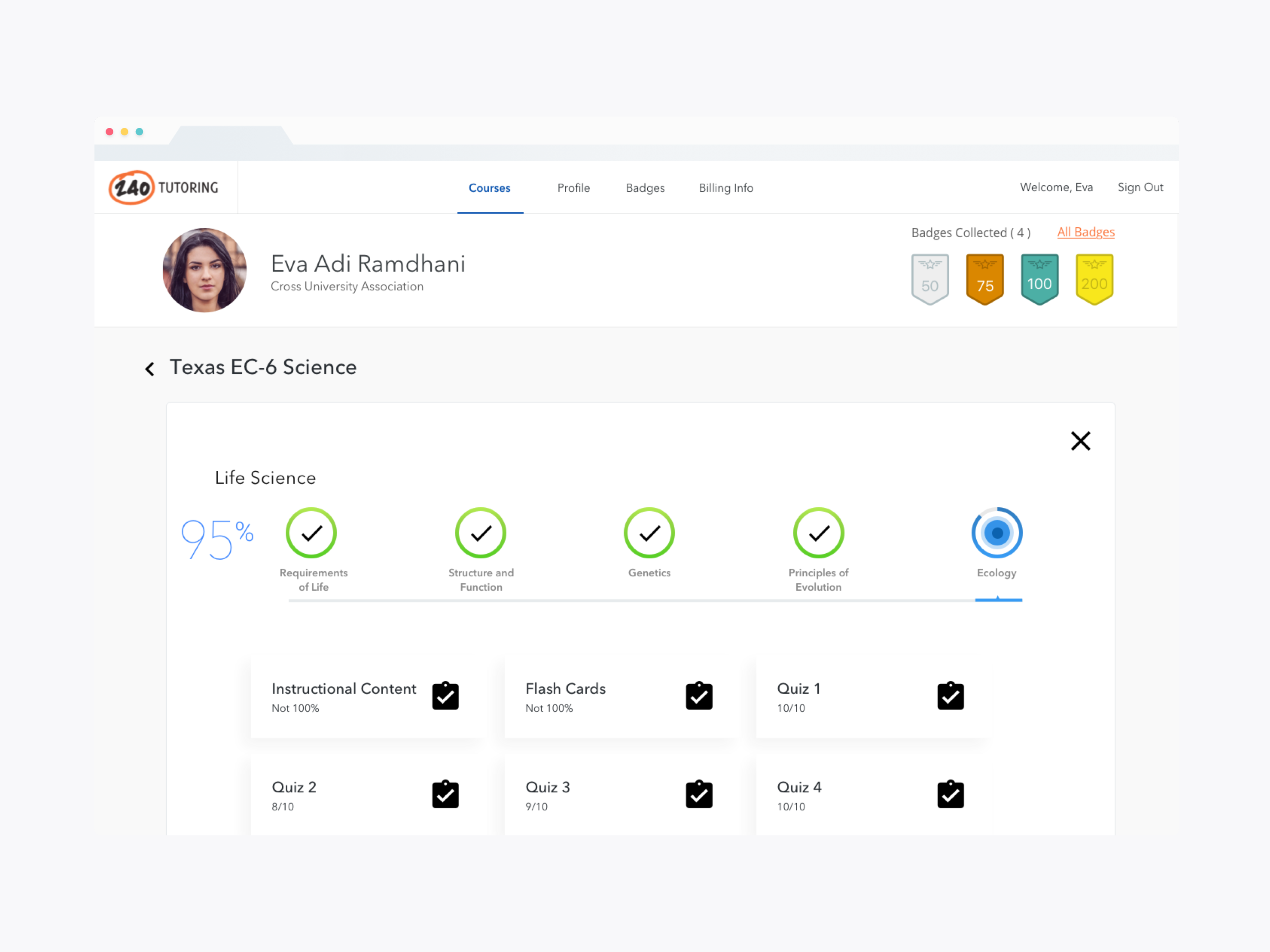
Task: Click Quiz 1 clipboard check icon
Action: (950, 695)
